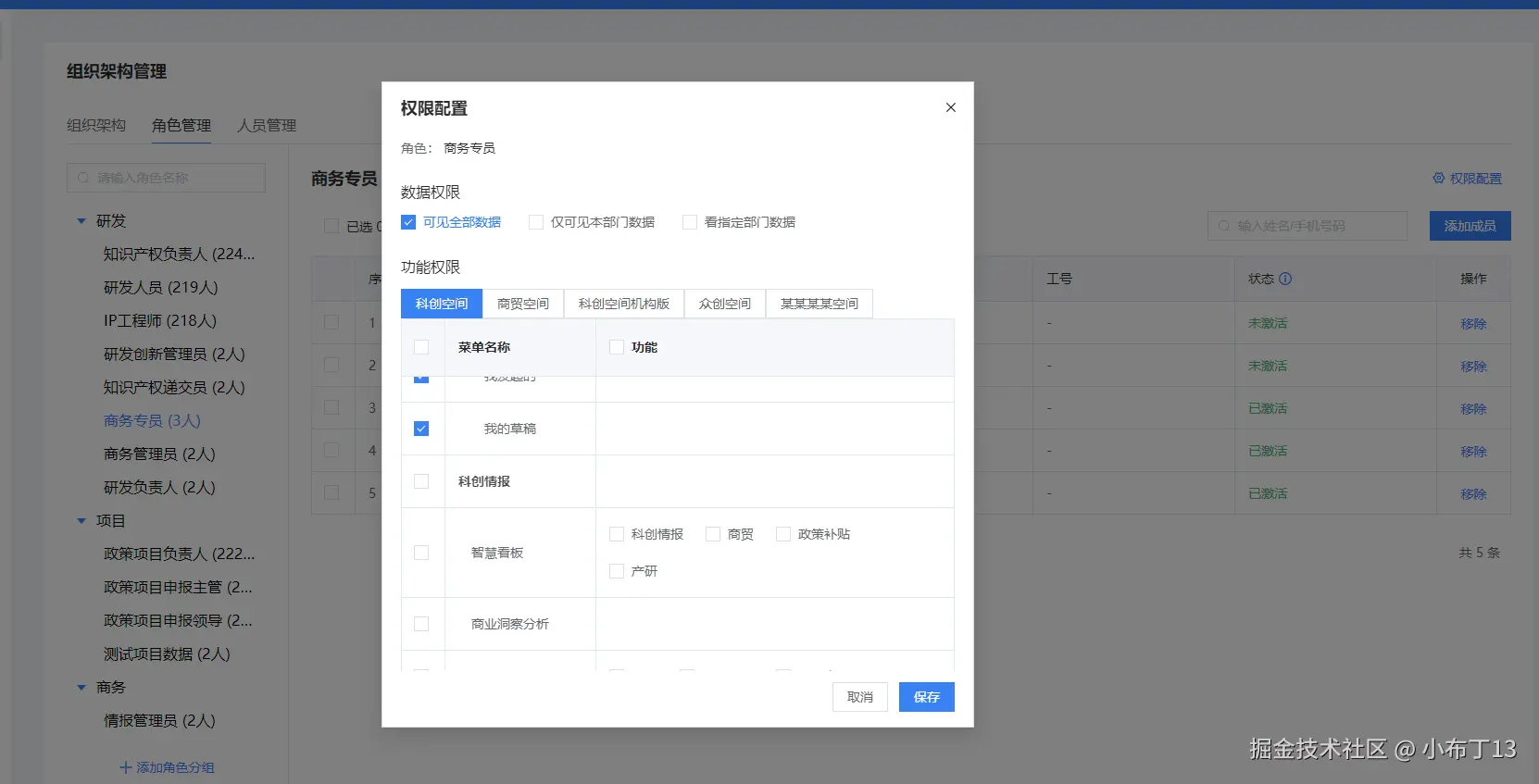Select 商务管理员 (2人) role

point(159,454)
